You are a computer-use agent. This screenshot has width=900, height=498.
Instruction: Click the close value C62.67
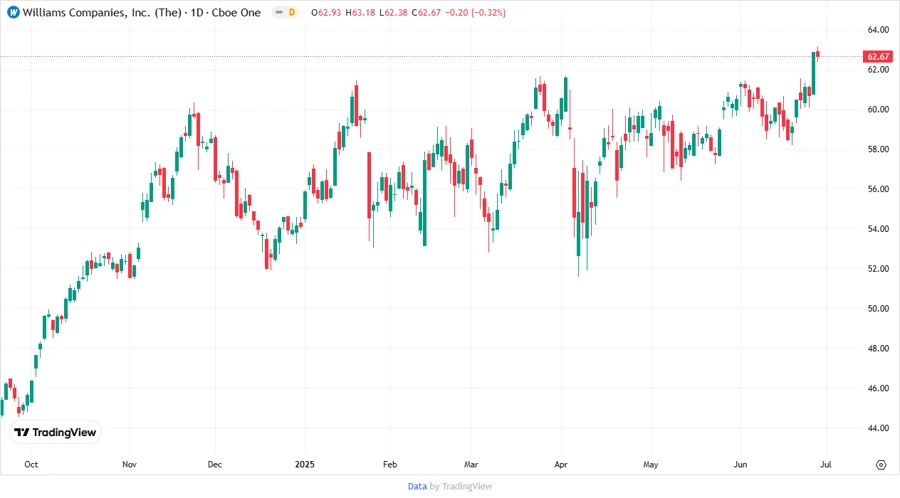coord(426,13)
